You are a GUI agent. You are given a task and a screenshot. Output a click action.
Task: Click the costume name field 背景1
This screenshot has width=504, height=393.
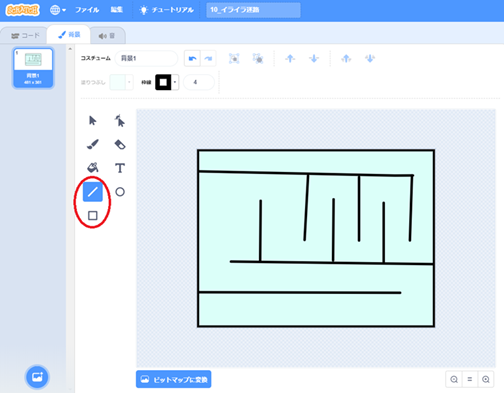[x=146, y=58]
